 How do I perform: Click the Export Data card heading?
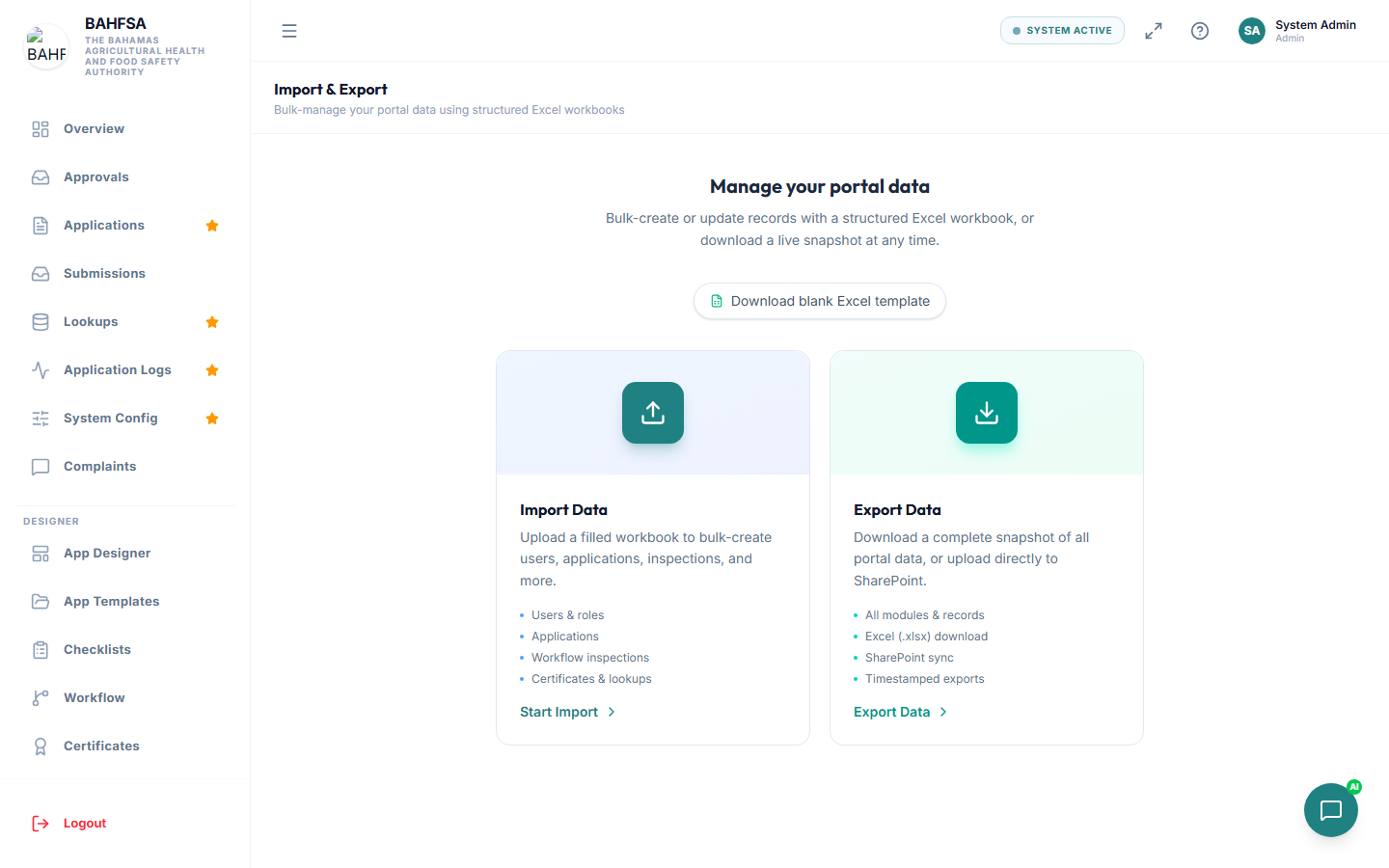[897, 510]
